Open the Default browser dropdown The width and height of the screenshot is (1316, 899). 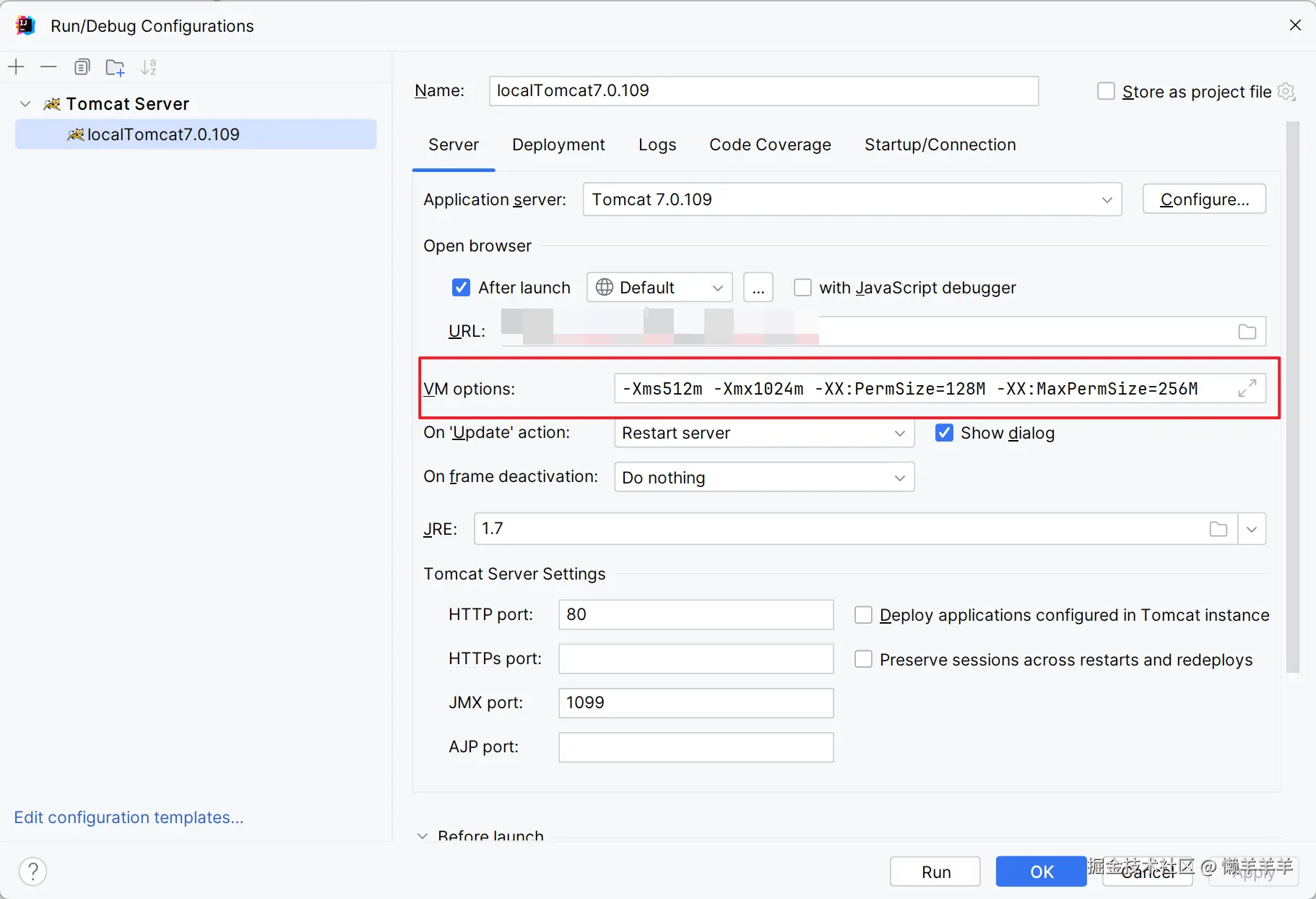pos(659,288)
